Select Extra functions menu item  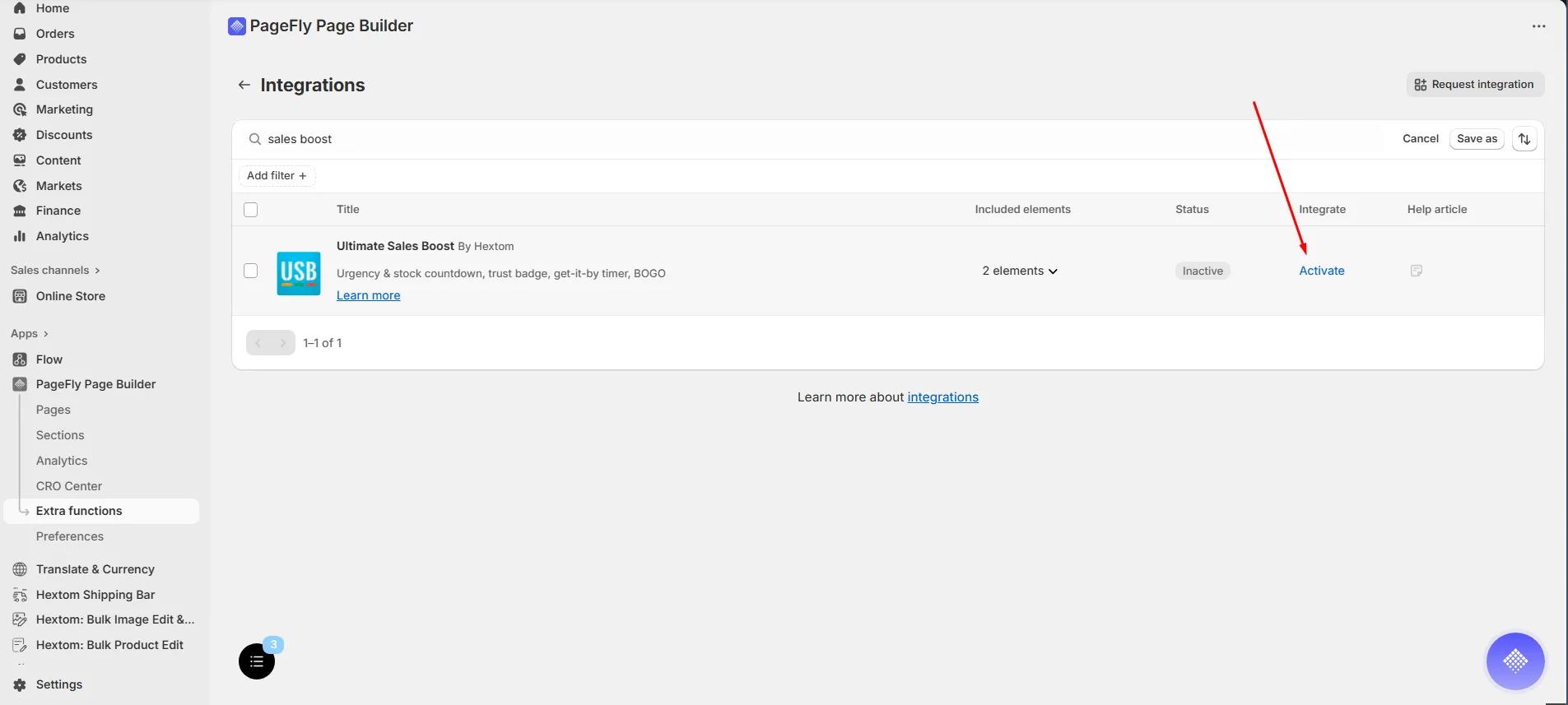101,511
